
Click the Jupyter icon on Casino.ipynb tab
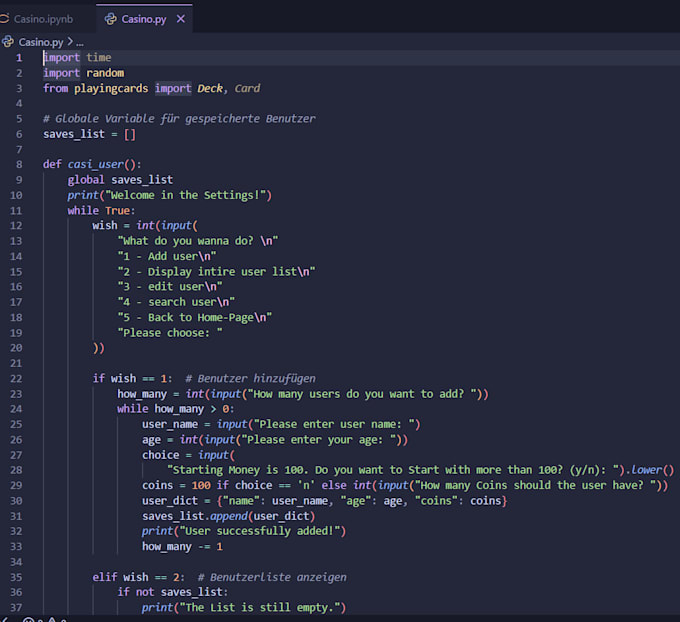4,19
